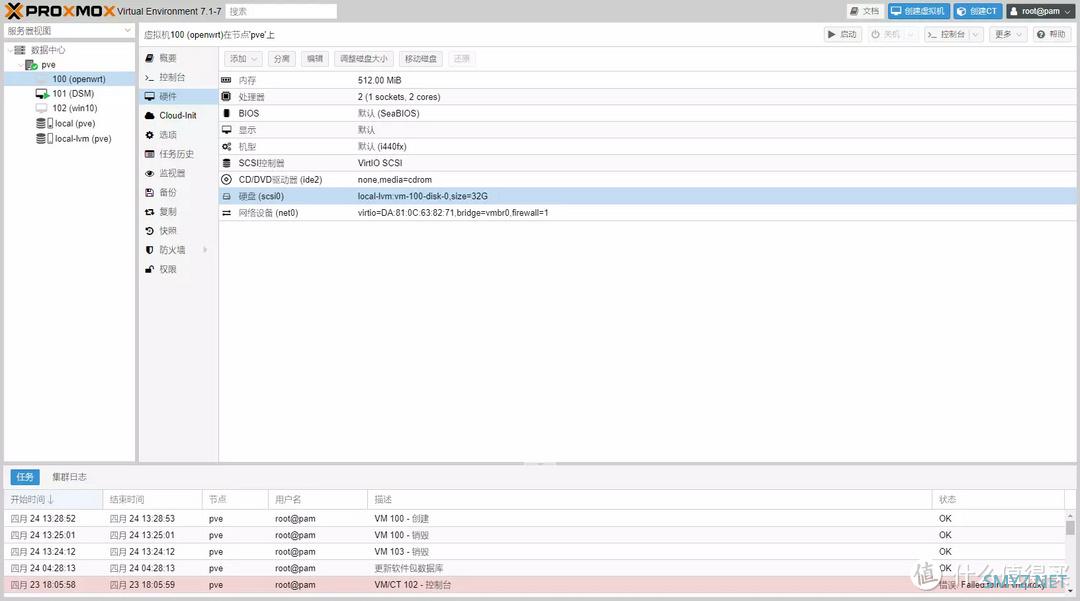Switch to the 集群日志 tab
This screenshot has width=1080, height=601.
pos(70,476)
